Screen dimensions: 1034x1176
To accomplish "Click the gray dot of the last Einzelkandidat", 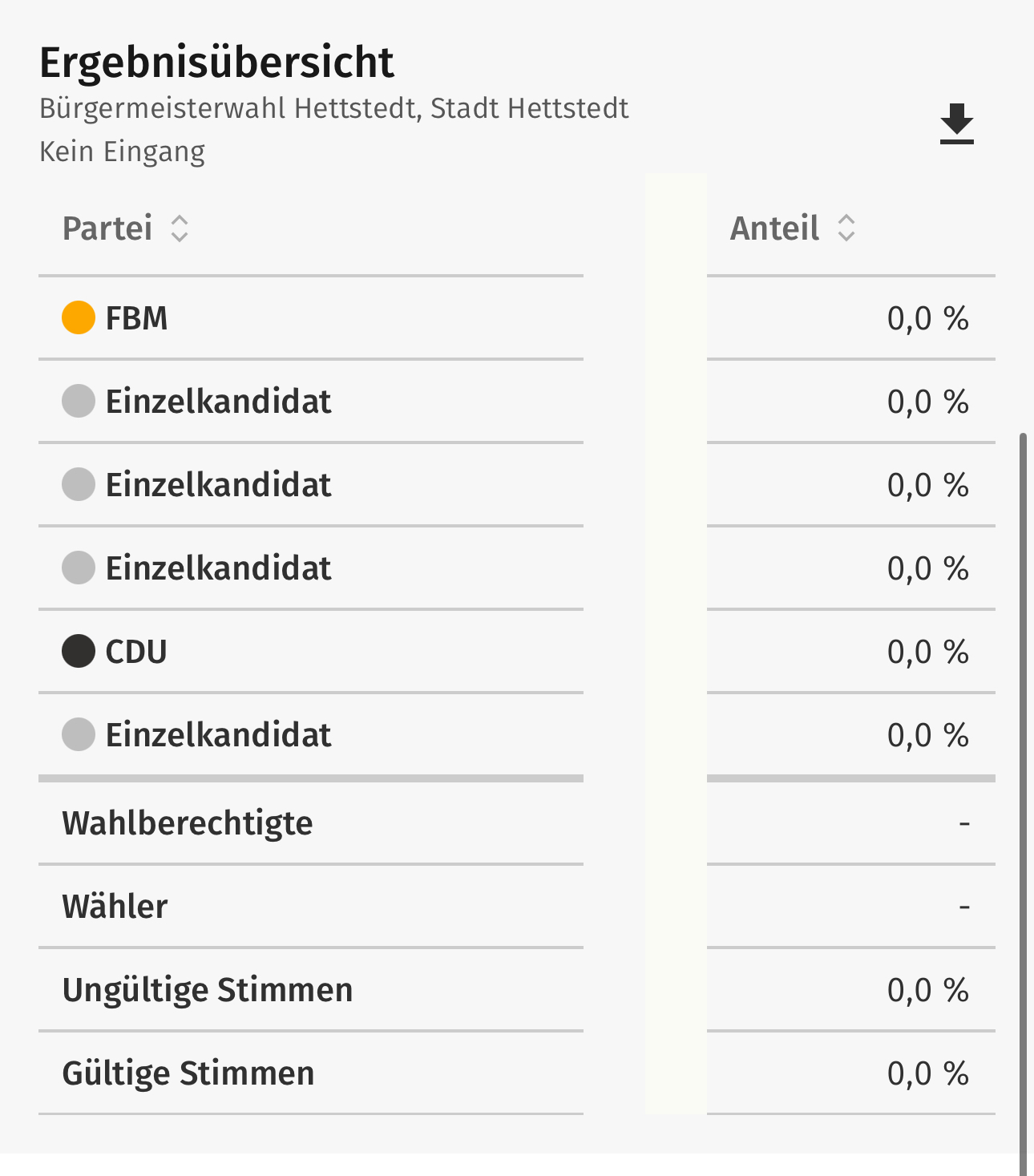I will pos(79,734).
